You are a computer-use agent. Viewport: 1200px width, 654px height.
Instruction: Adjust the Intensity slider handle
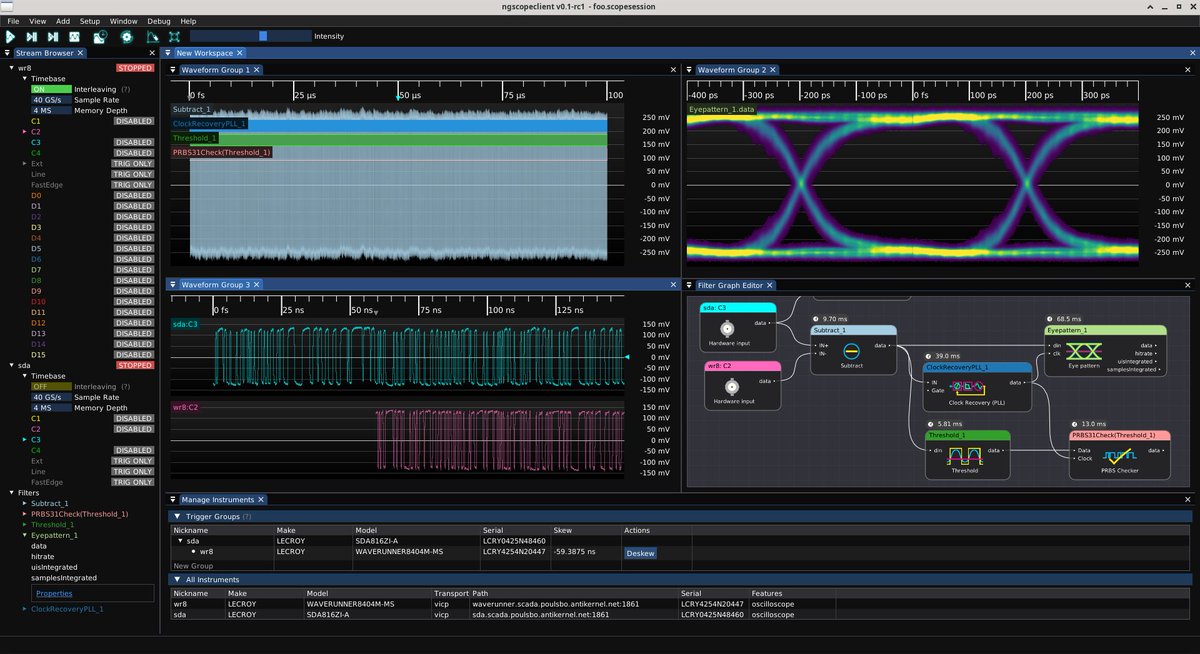263,36
